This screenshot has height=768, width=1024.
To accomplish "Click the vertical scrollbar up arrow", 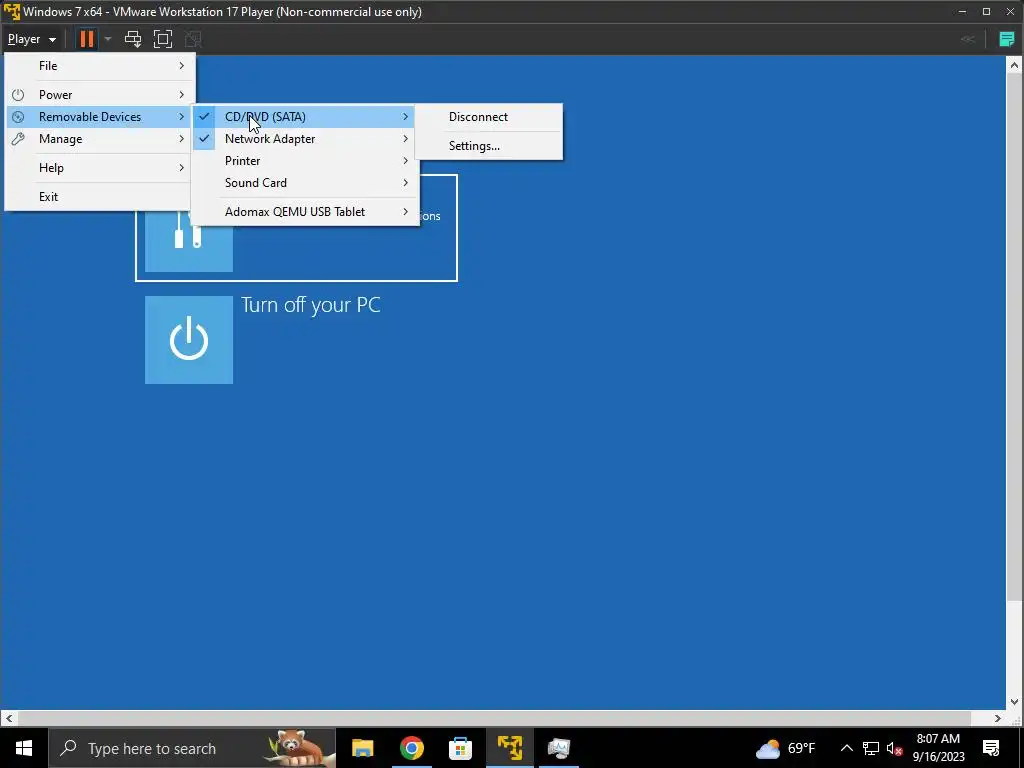I will click(x=1014, y=65).
